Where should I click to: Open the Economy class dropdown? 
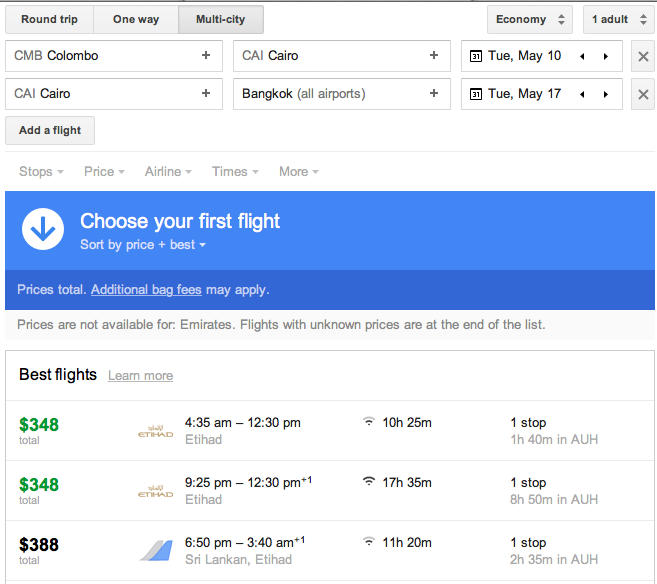[x=530, y=19]
